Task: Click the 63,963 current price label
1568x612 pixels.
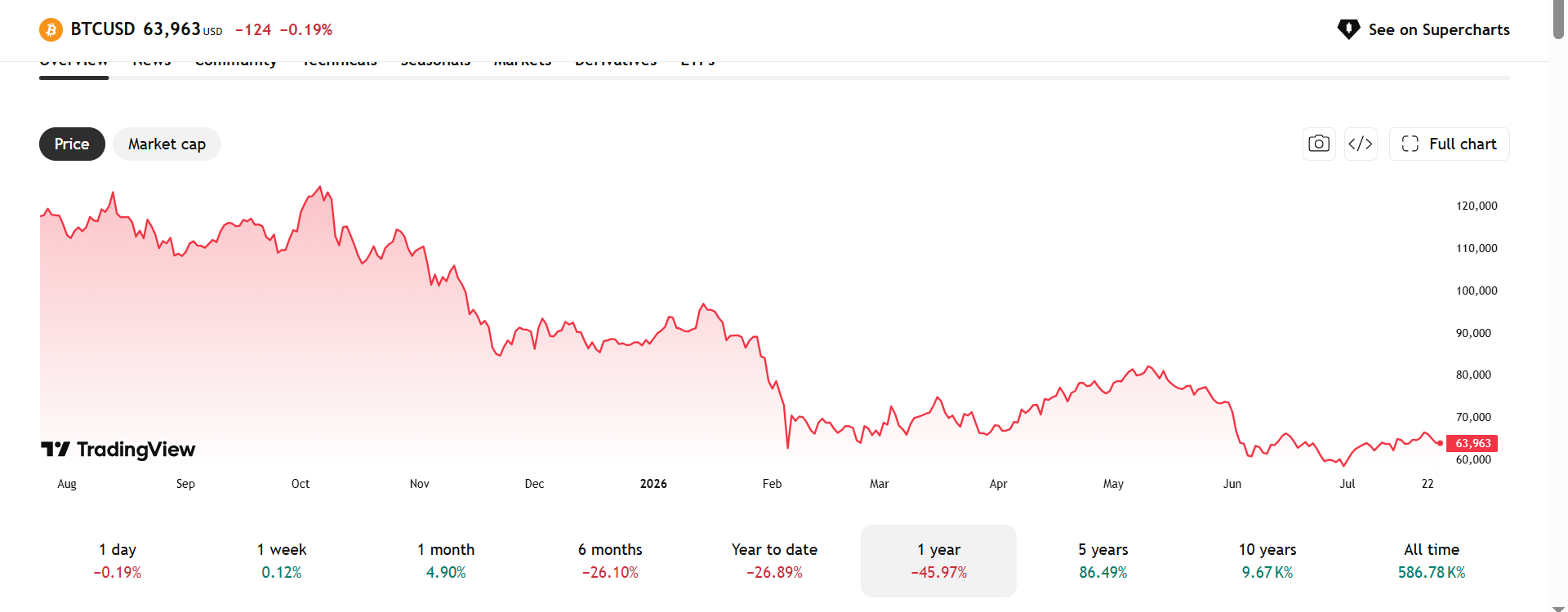Action: 1472,443
